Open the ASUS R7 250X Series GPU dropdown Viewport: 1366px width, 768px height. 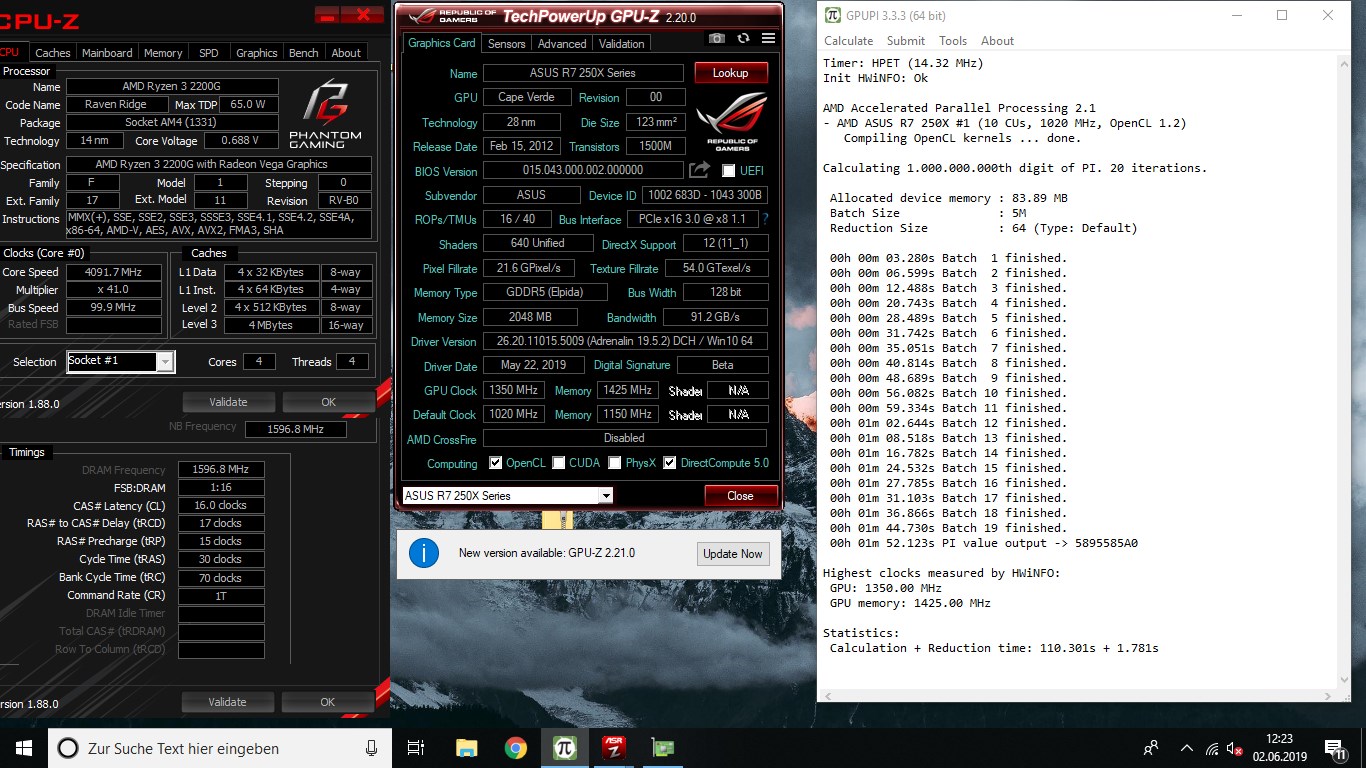click(605, 496)
